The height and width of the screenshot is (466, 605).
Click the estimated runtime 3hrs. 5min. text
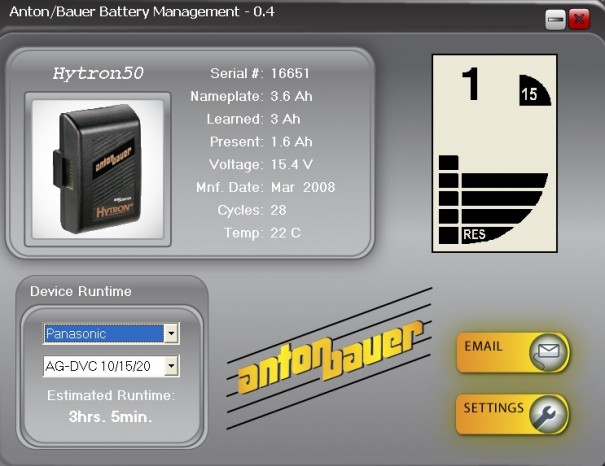coord(110,417)
